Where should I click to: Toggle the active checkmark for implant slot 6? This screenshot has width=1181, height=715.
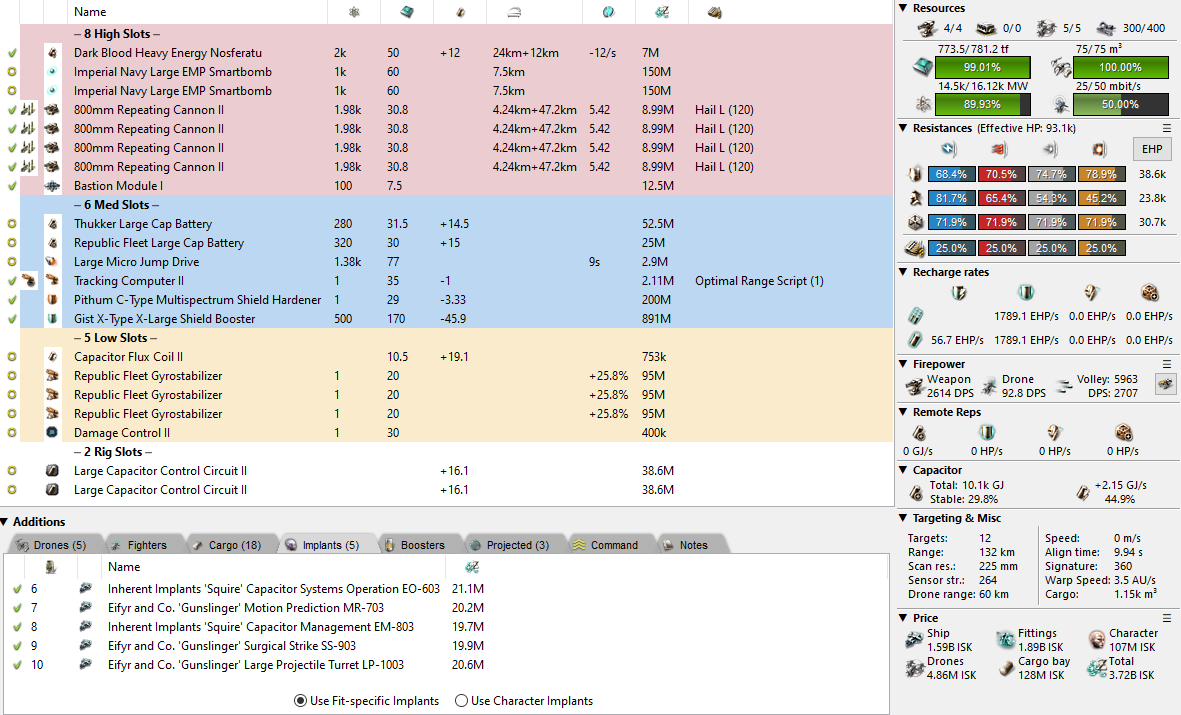[x=16, y=589]
